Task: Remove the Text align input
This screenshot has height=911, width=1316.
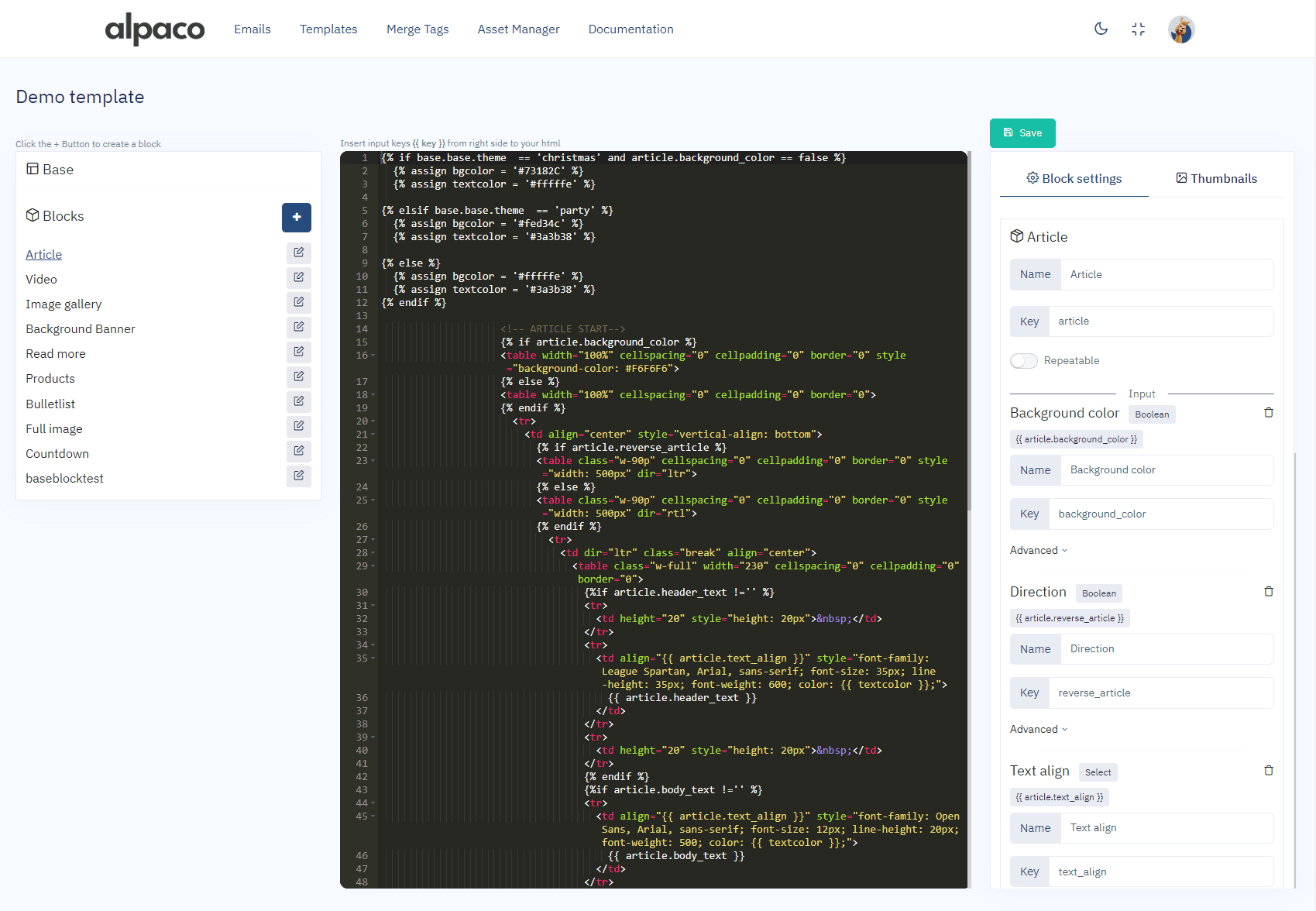Action: [1268, 771]
